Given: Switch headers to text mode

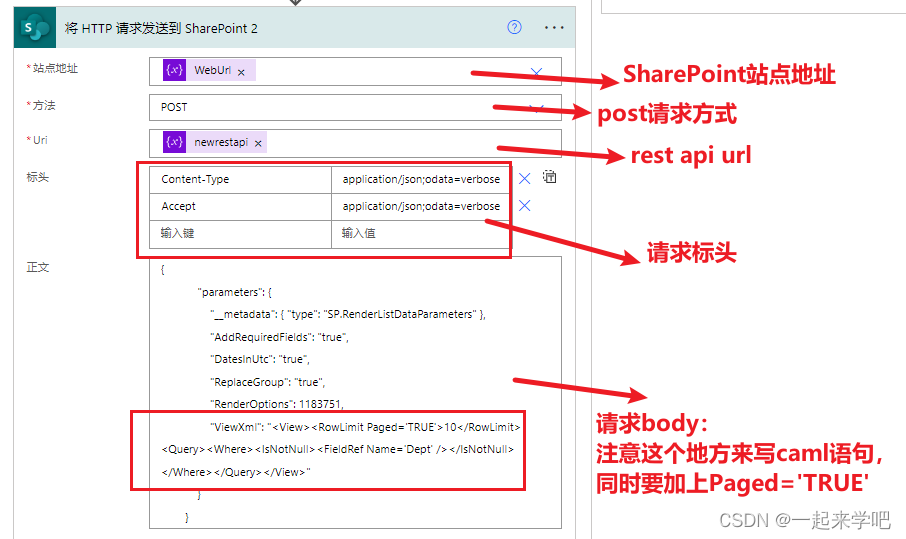Looking at the screenshot, I should [549, 177].
